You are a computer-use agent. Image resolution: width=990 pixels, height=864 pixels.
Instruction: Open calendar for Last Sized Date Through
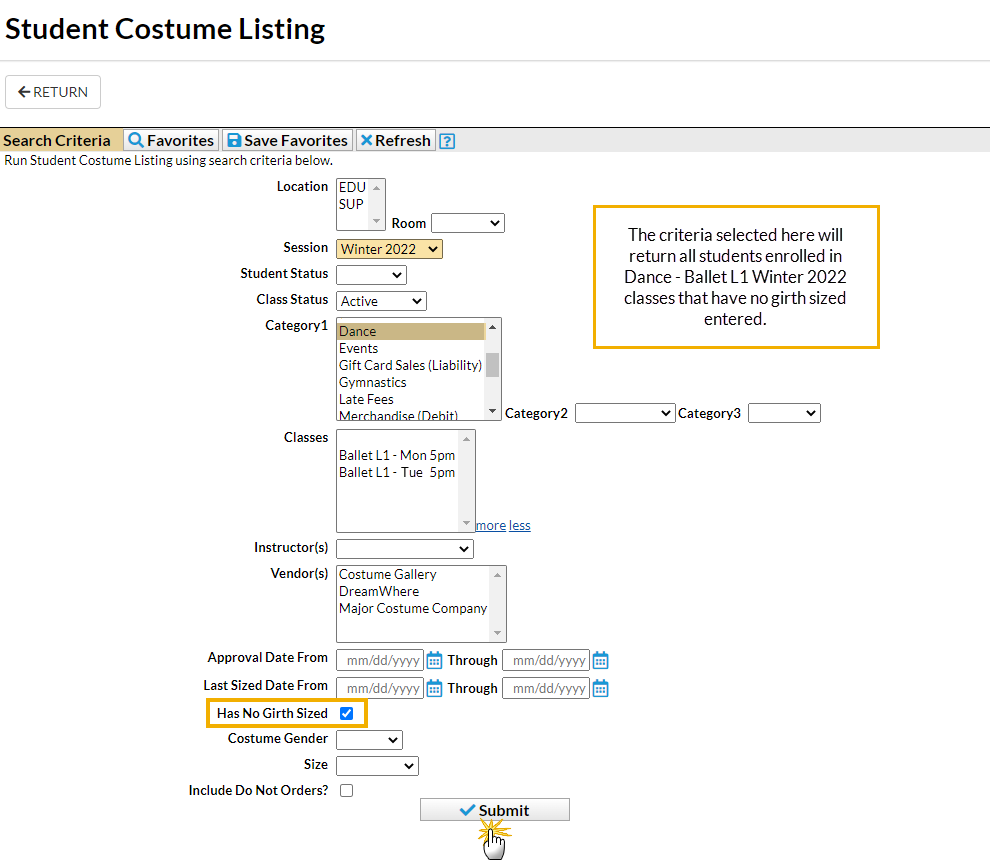600,688
